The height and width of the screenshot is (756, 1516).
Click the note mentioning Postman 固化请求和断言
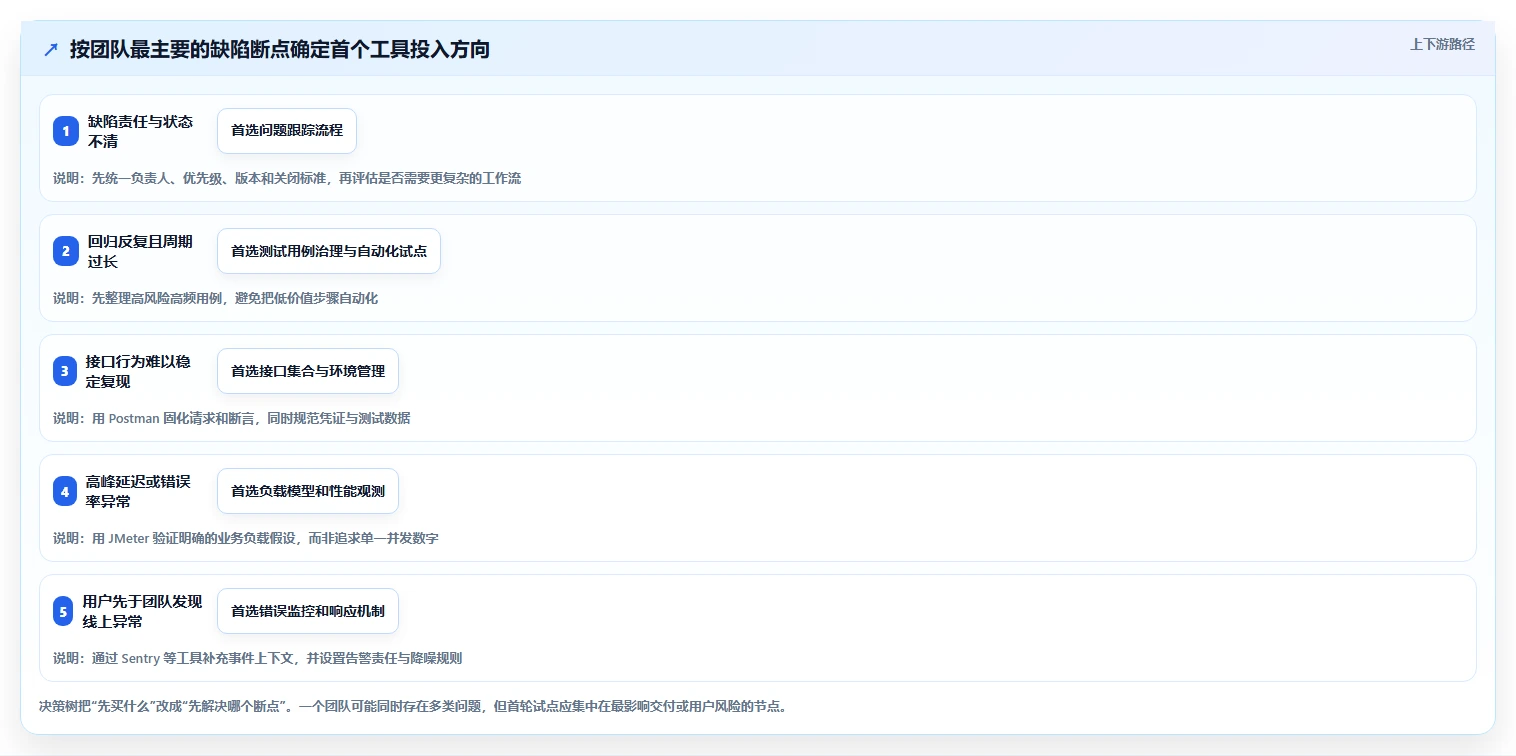[x=231, y=418]
